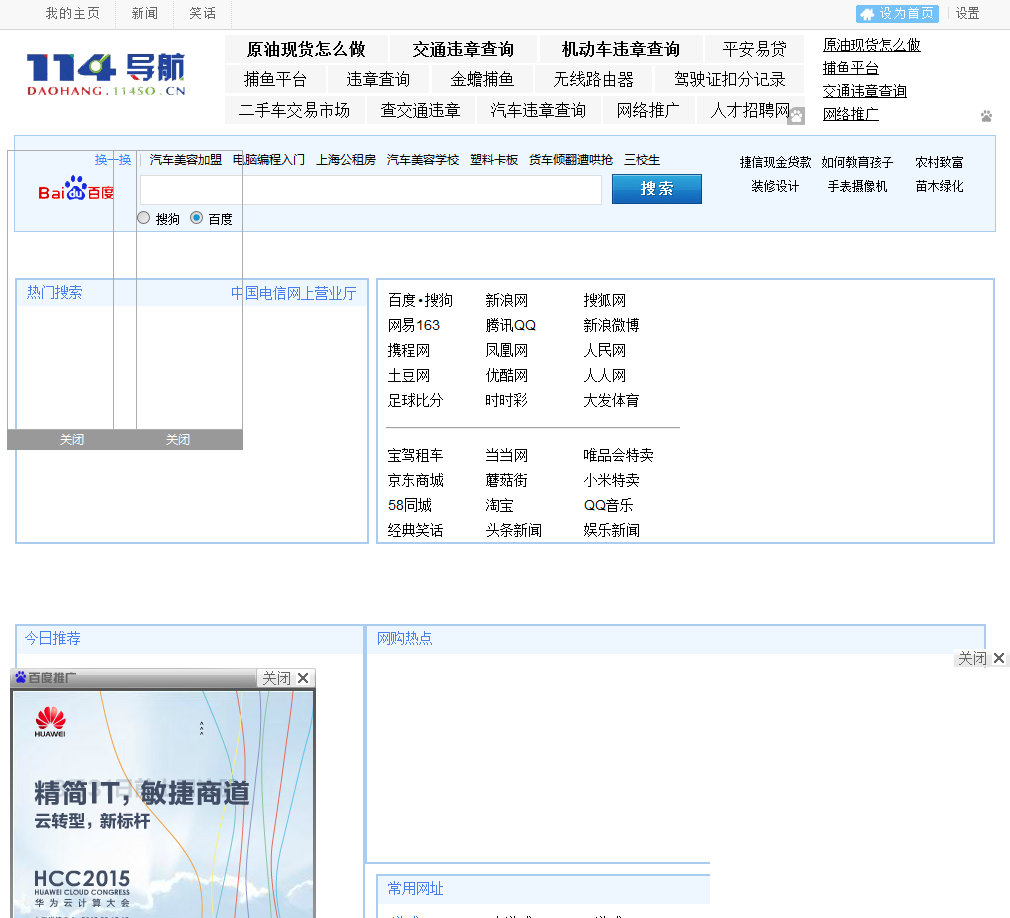Click the 网购热点 section heading
Image resolution: width=1010 pixels, height=918 pixels.
click(x=405, y=638)
